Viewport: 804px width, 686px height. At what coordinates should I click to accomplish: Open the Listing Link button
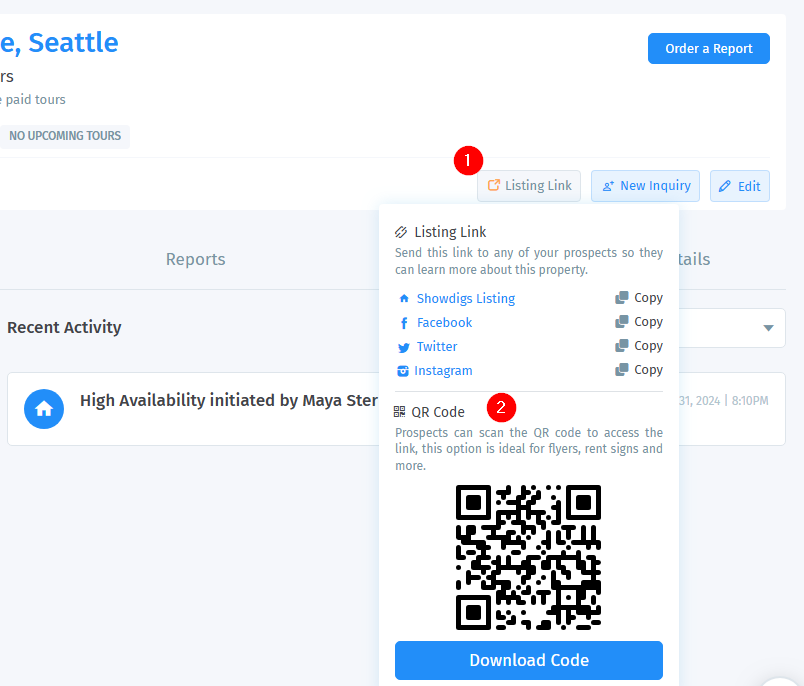click(529, 186)
